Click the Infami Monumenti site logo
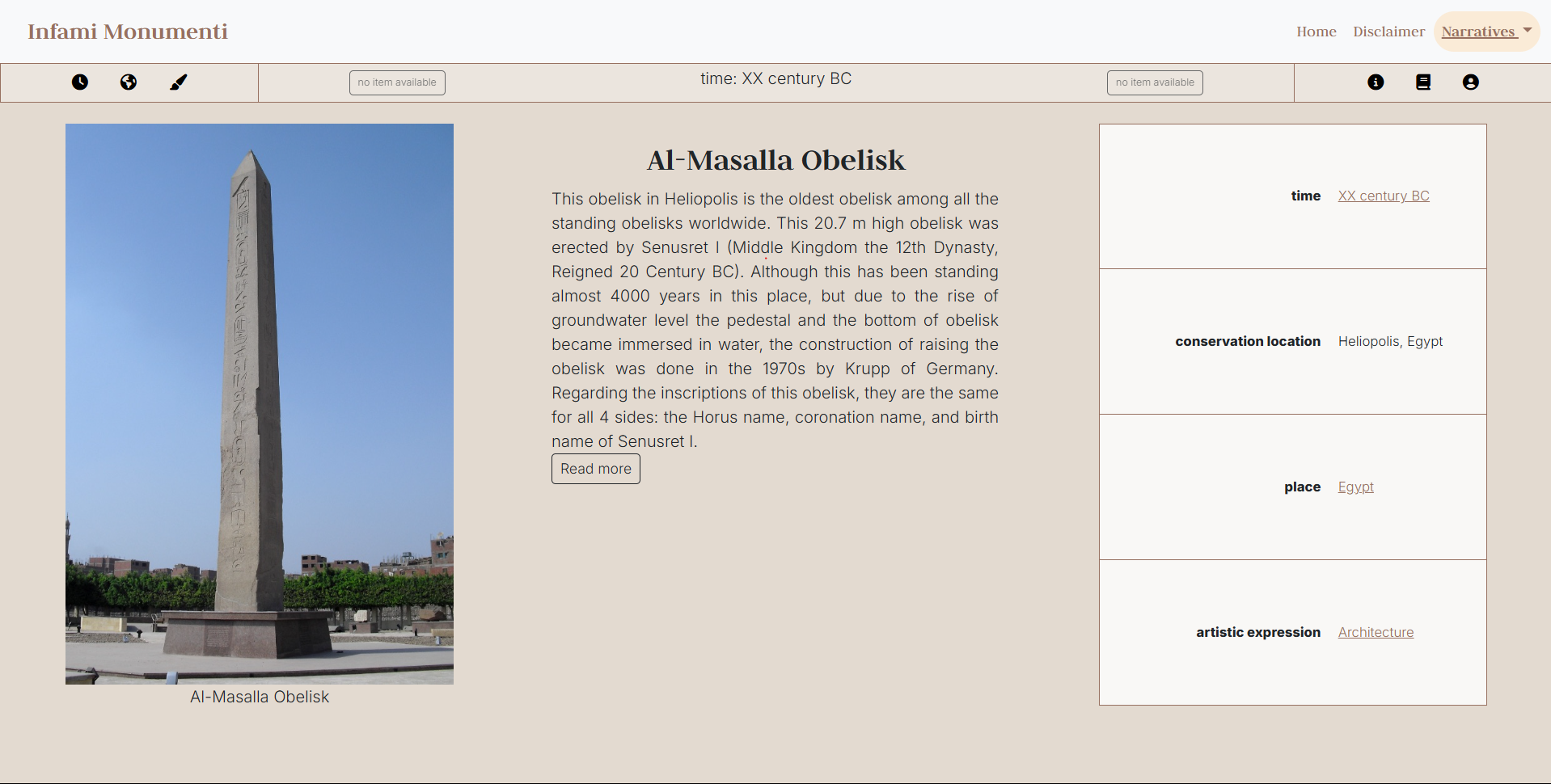This screenshot has width=1551, height=784. point(128,32)
